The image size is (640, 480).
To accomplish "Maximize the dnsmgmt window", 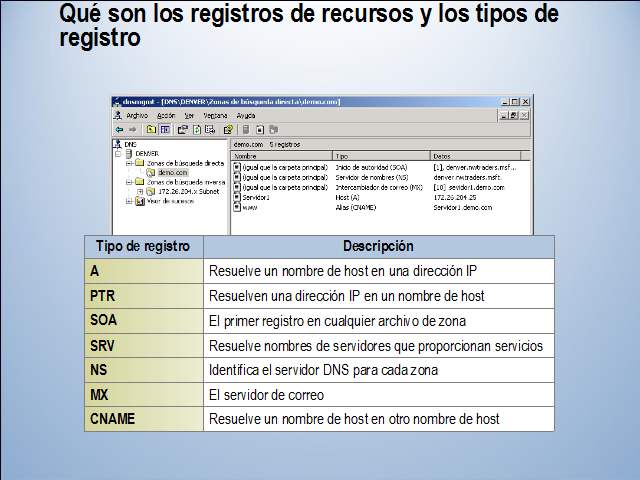I will [515, 102].
